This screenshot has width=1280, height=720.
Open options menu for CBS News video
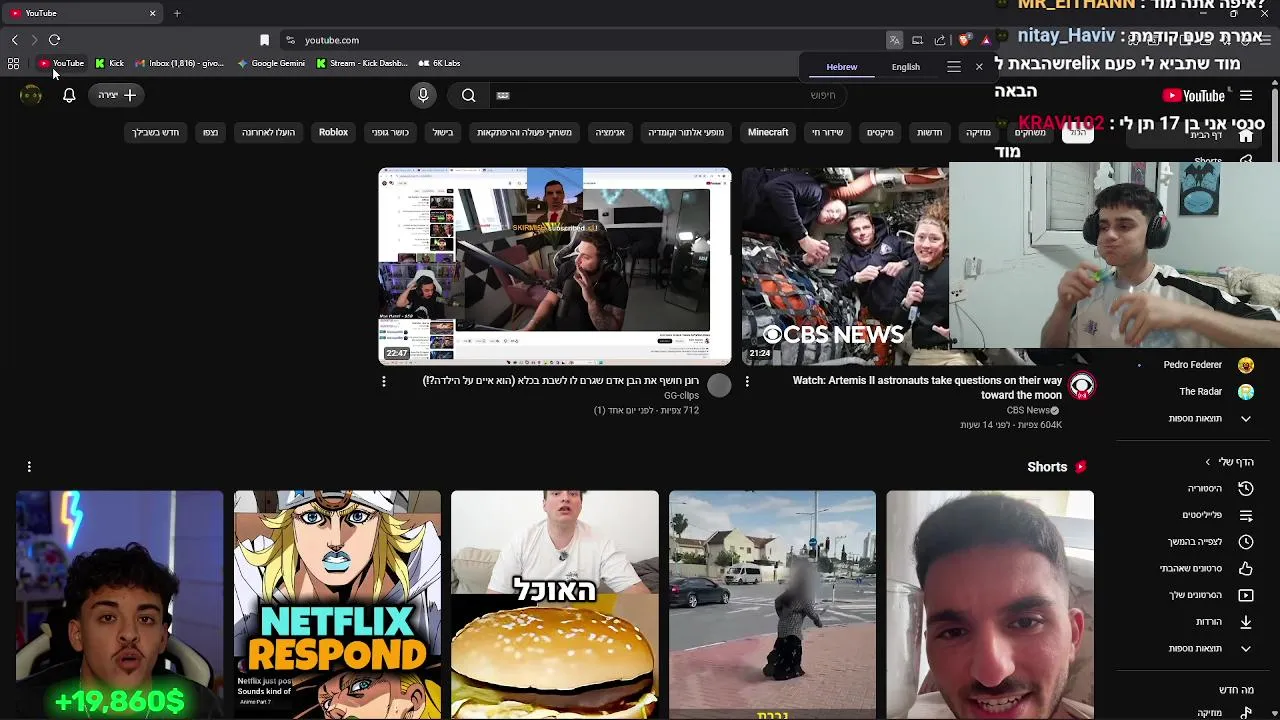tap(747, 382)
